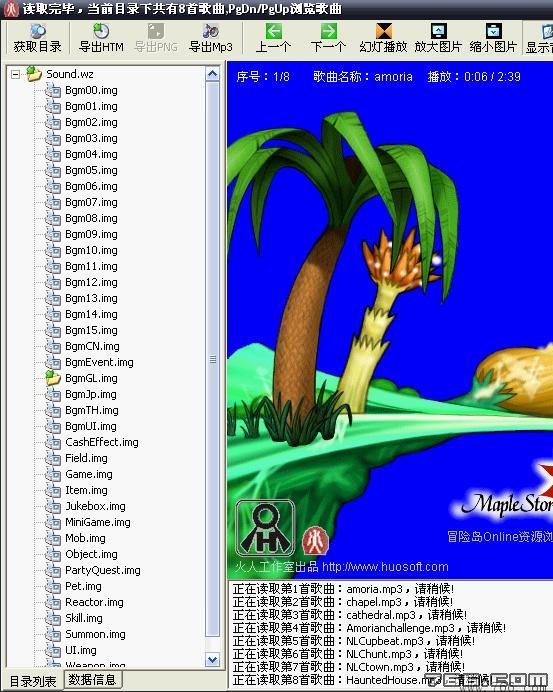Select Bgm06.img in the tree
Viewport: 553px width, 692px height.
coord(91,186)
